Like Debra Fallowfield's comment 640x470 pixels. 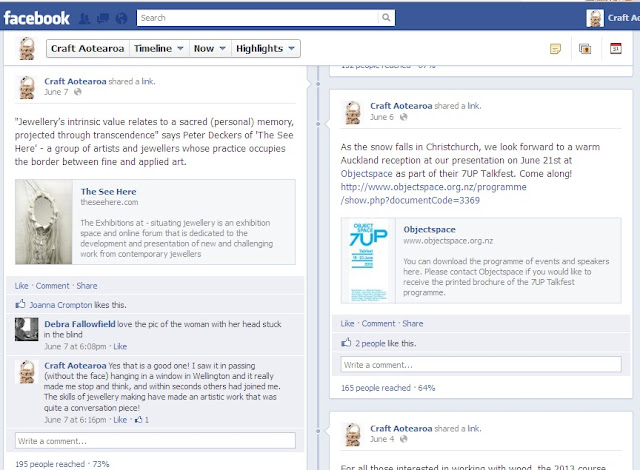pyautogui.click(x=120, y=346)
